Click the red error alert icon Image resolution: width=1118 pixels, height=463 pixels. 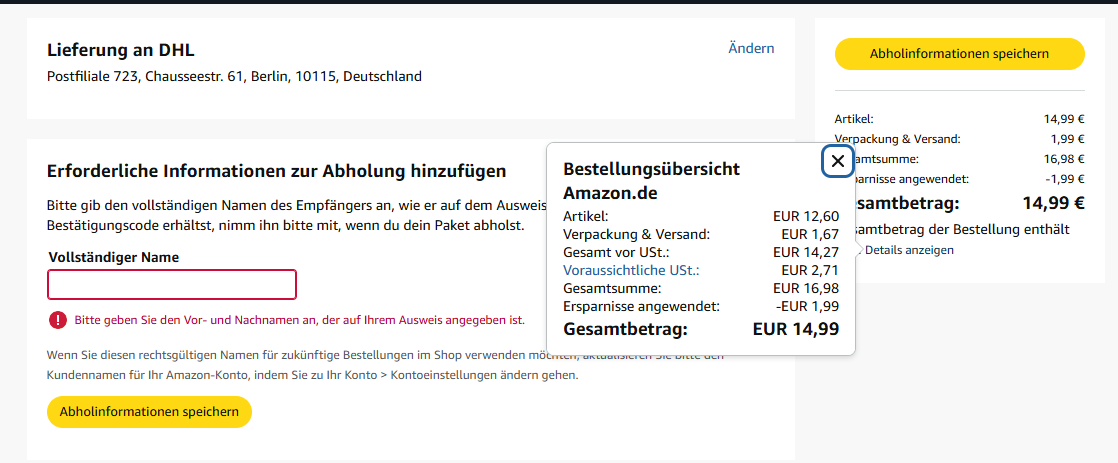pyautogui.click(x=58, y=320)
